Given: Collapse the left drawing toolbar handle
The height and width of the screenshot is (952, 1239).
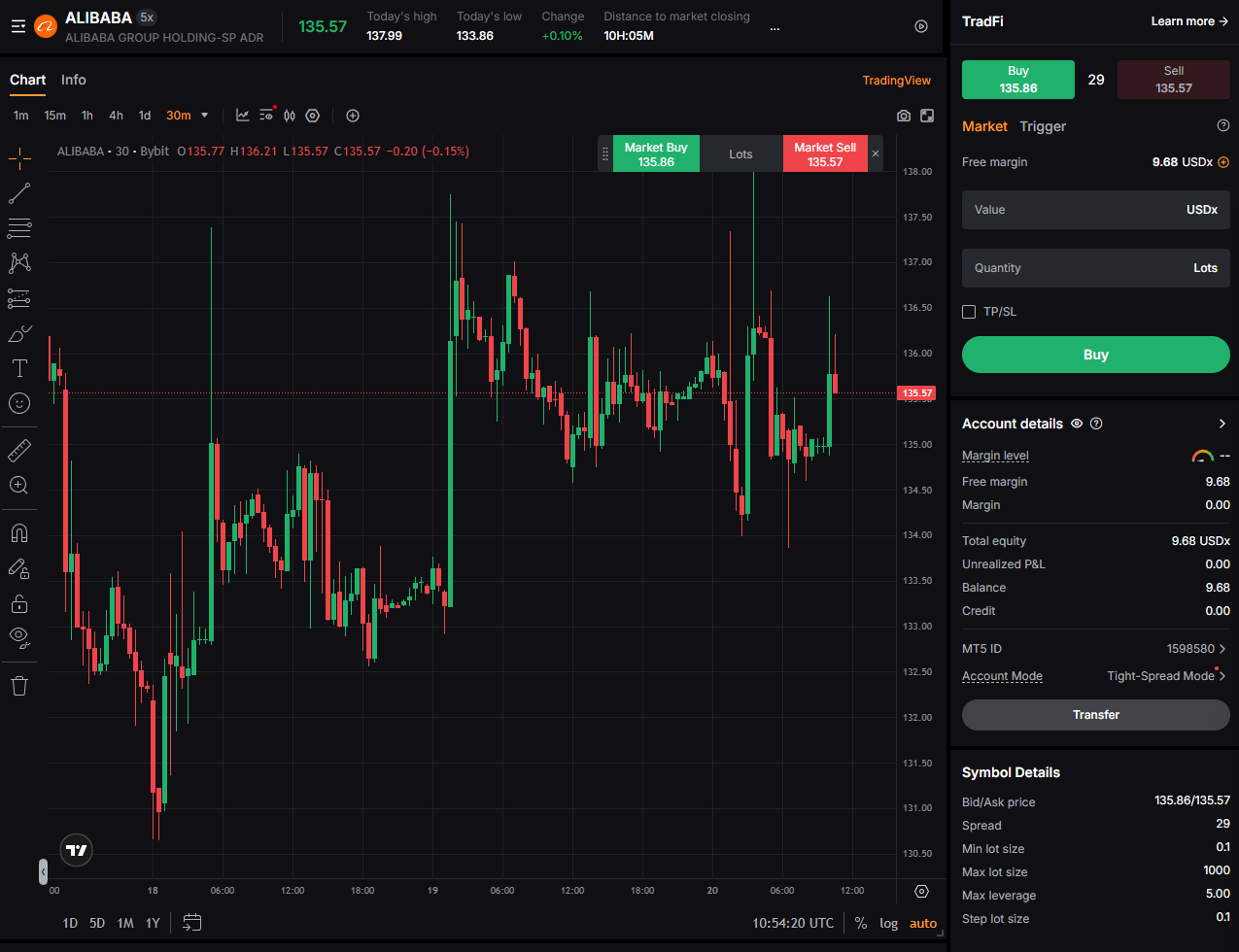Looking at the screenshot, I should (43, 871).
